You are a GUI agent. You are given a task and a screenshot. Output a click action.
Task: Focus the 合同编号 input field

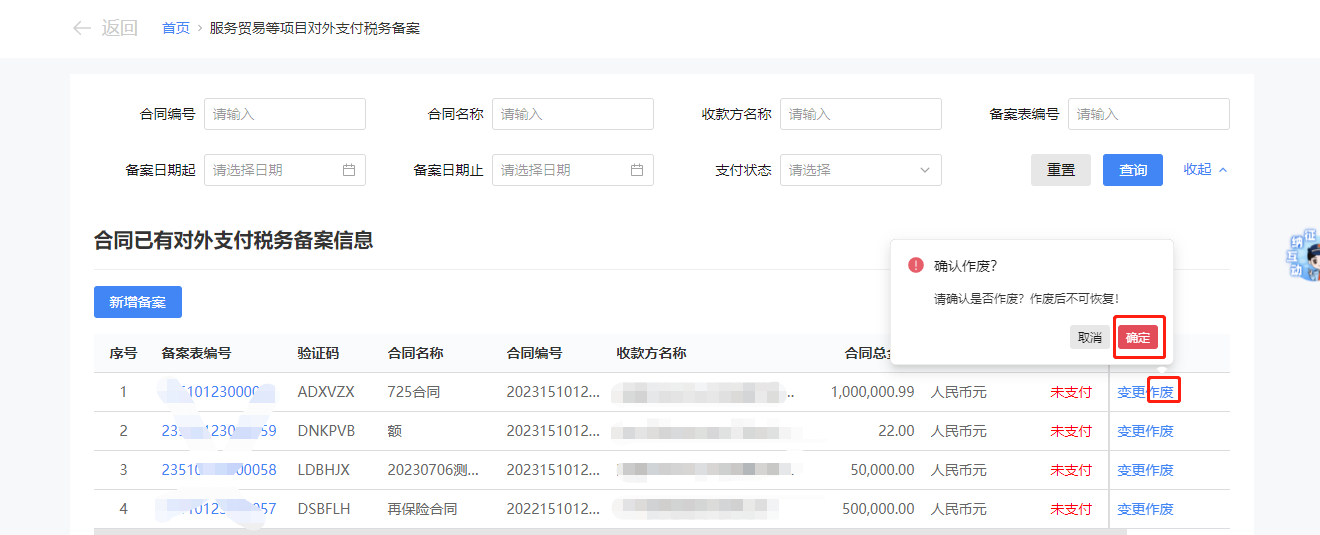285,114
